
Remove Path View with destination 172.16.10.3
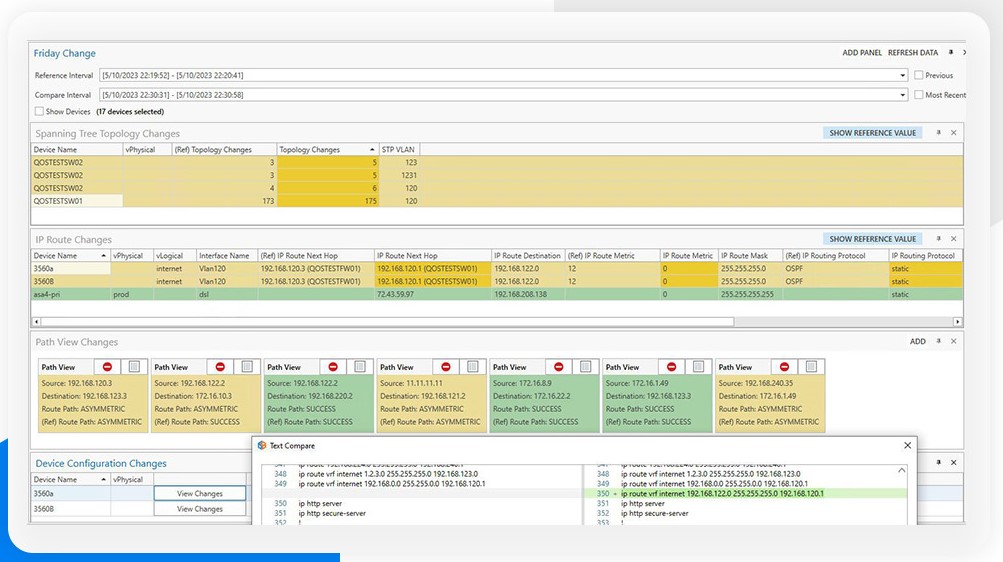(220, 366)
